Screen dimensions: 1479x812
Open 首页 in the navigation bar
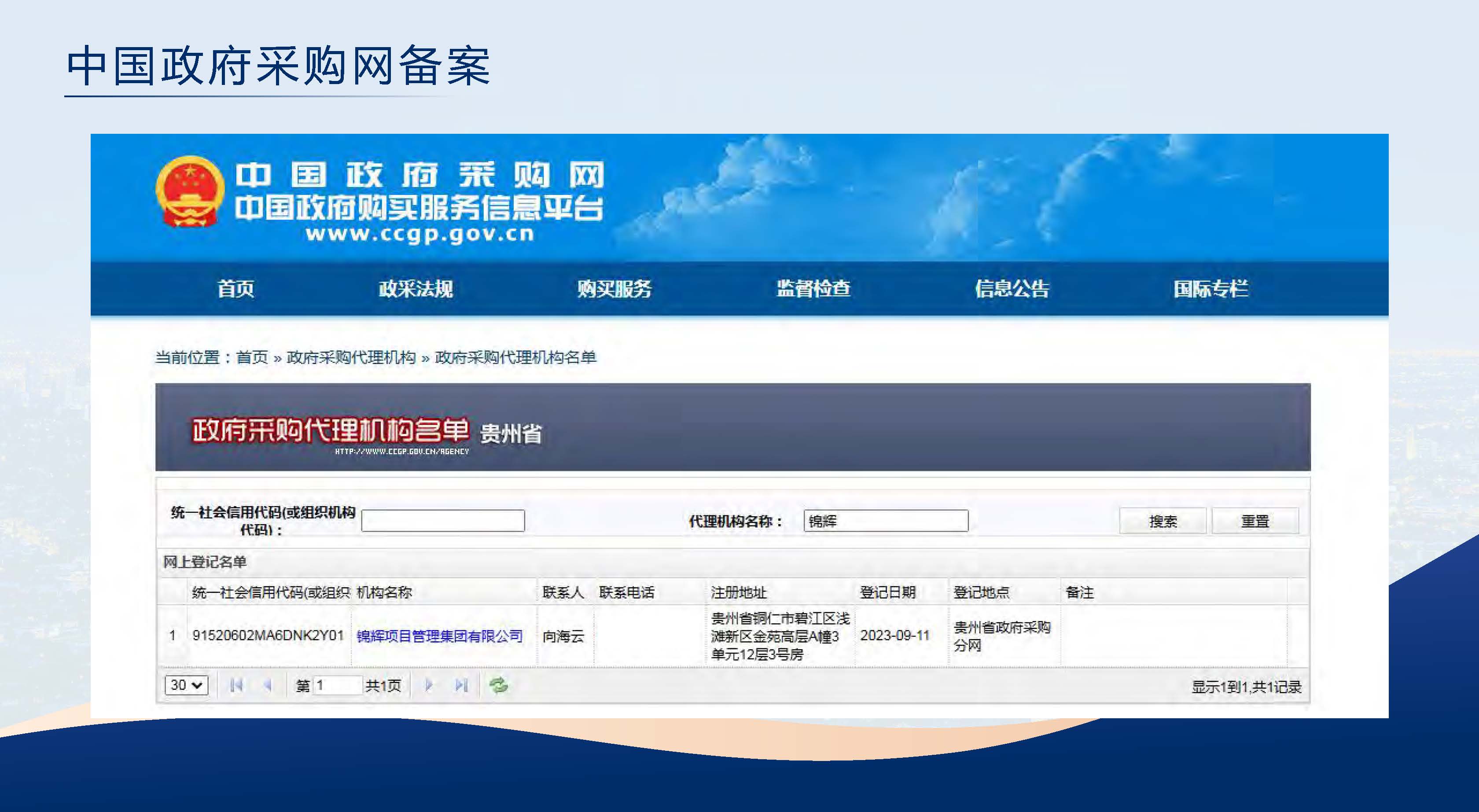(x=235, y=288)
